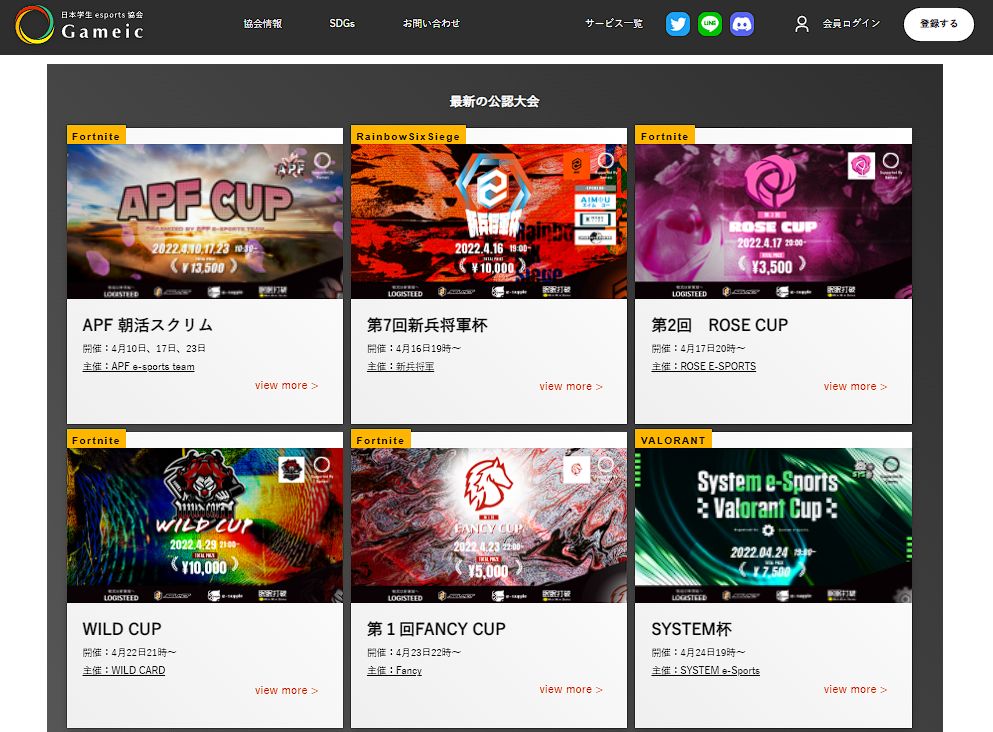Click date text 4月22日21時~
This screenshot has height=732, width=993.
coord(144,652)
